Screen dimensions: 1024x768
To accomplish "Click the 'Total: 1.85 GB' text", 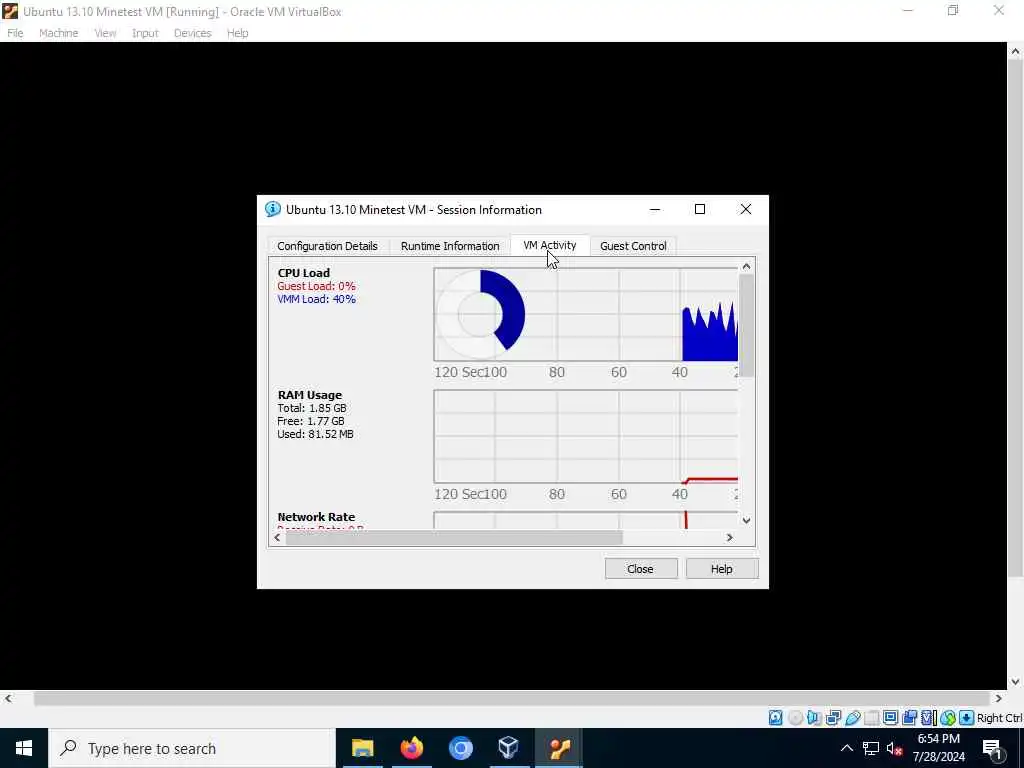I will pos(312,408).
